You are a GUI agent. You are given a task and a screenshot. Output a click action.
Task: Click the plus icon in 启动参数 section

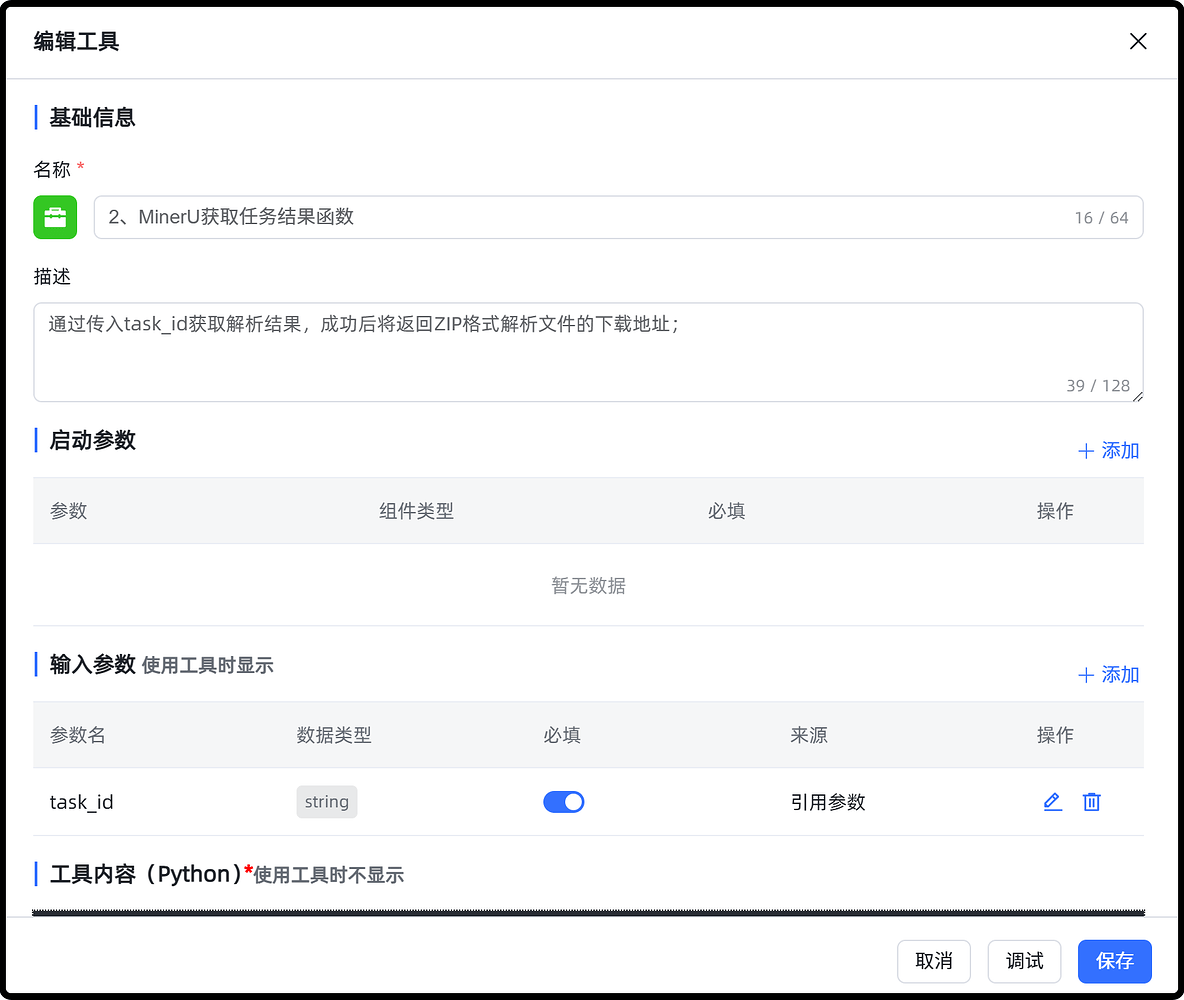pos(1086,450)
